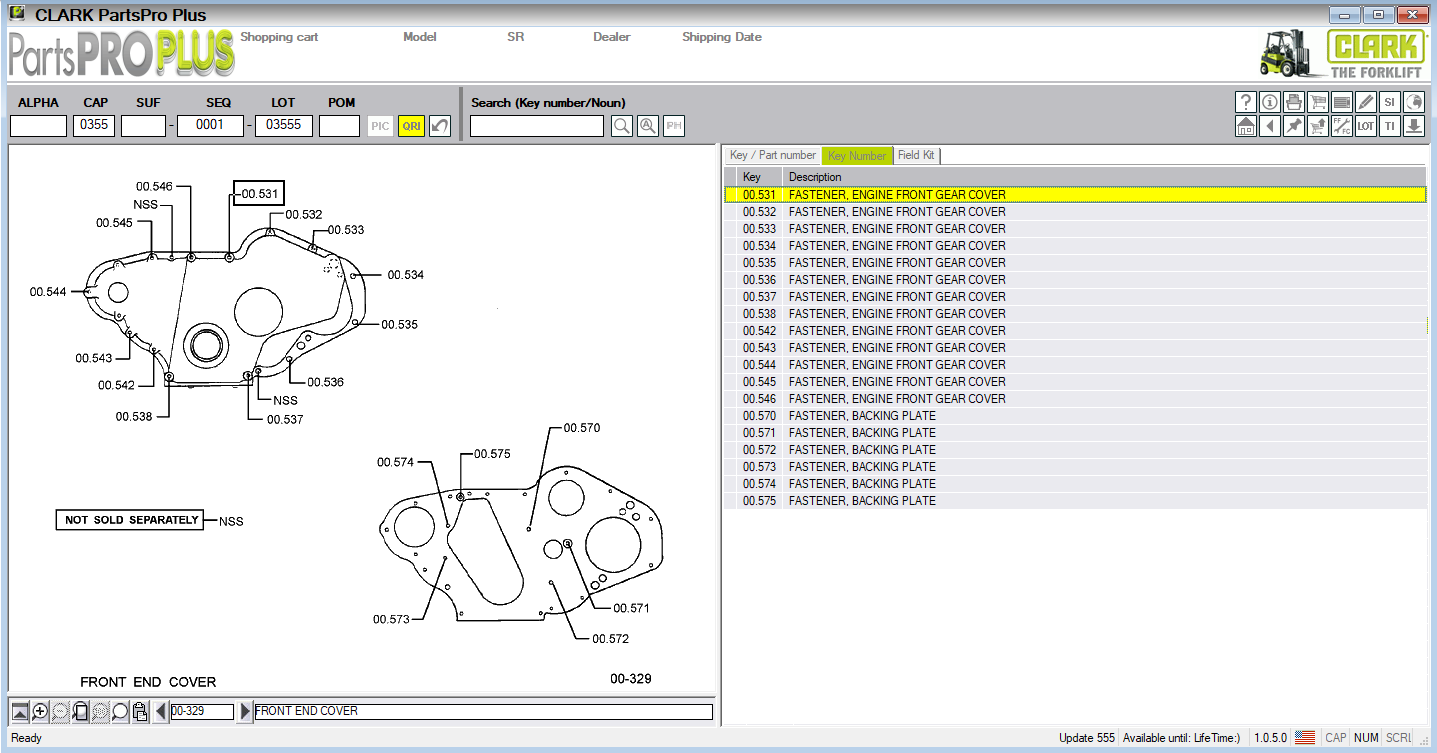Open the Help icon
Screen dimensions: 1437x753
(1245, 102)
